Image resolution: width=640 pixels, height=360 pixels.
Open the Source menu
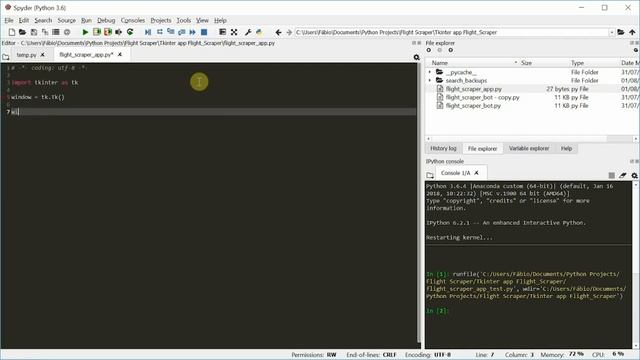click(67, 20)
